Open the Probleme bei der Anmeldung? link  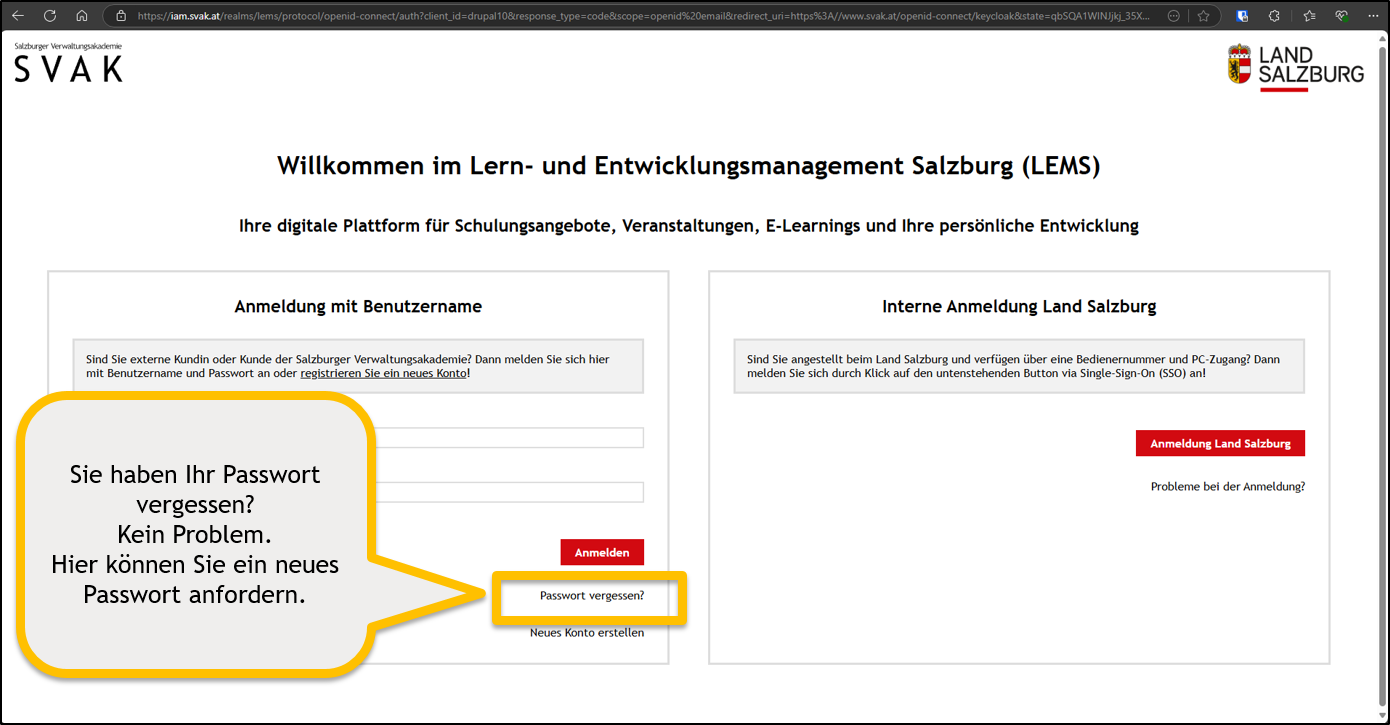[1228, 487]
